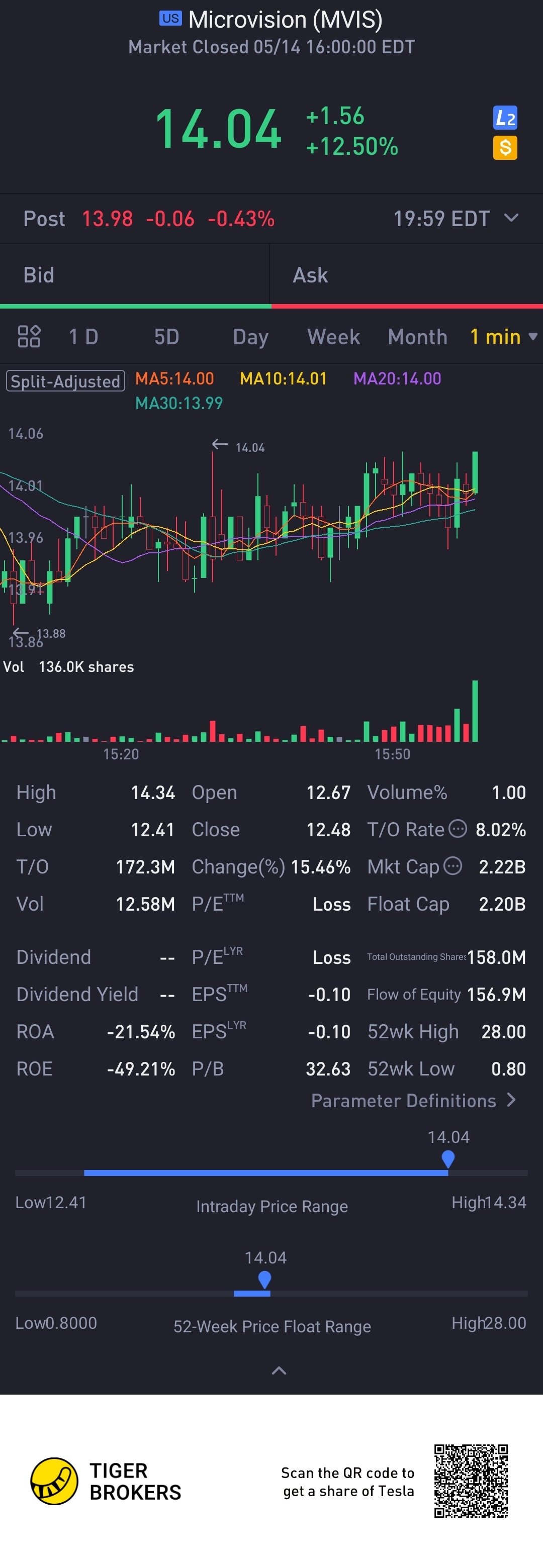Switch to the Day chart tab
Viewport: 543px width, 1568px height.
[250, 337]
